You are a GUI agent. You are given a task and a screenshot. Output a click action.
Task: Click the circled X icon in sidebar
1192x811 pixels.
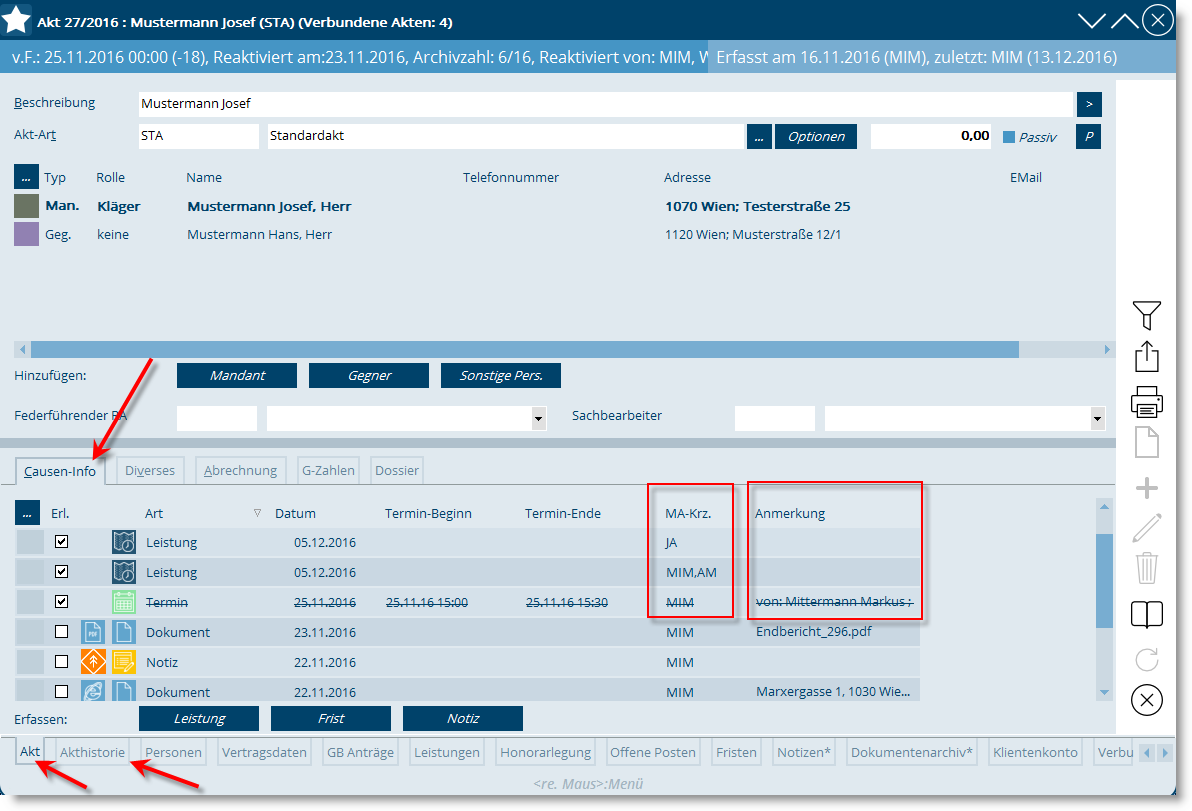tap(1146, 700)
